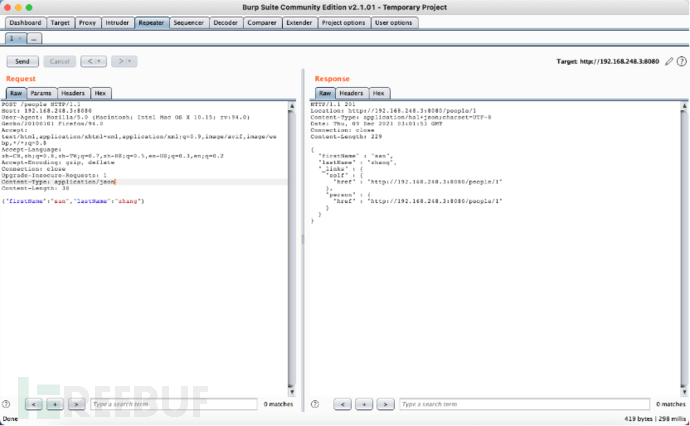
Task: Click the request pane scrollbar
Action: point(291,249)
